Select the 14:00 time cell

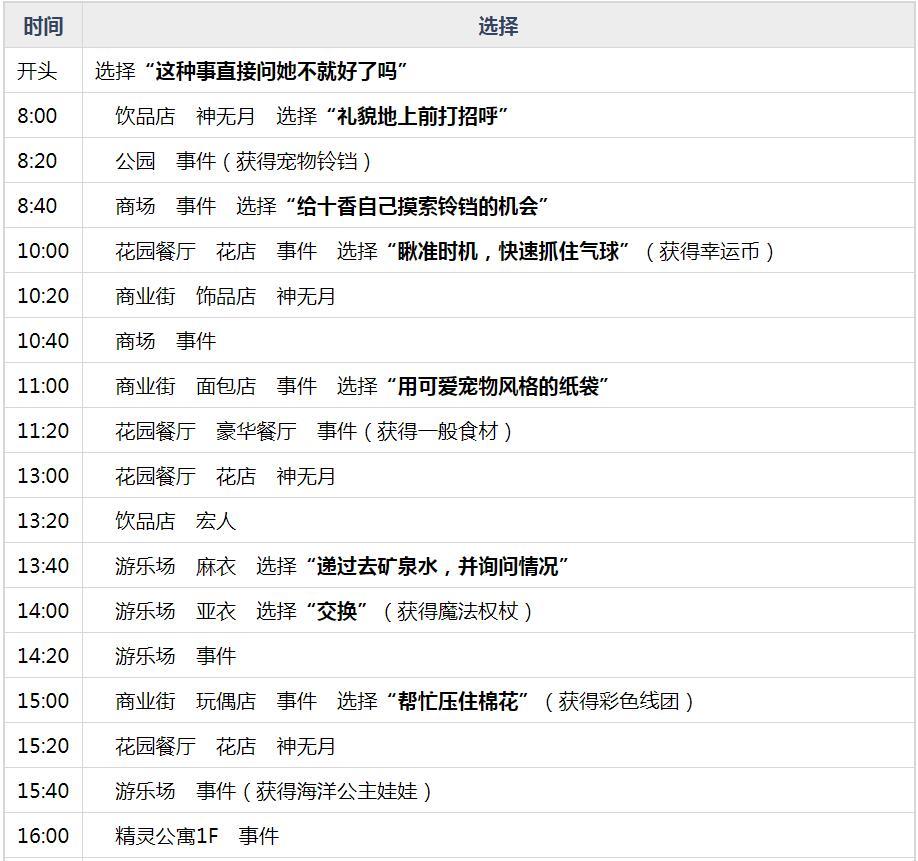[43, 611]
